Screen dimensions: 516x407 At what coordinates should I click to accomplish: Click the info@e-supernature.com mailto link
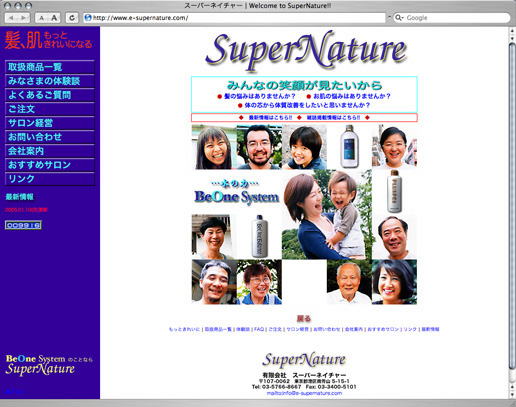[304, 393]
